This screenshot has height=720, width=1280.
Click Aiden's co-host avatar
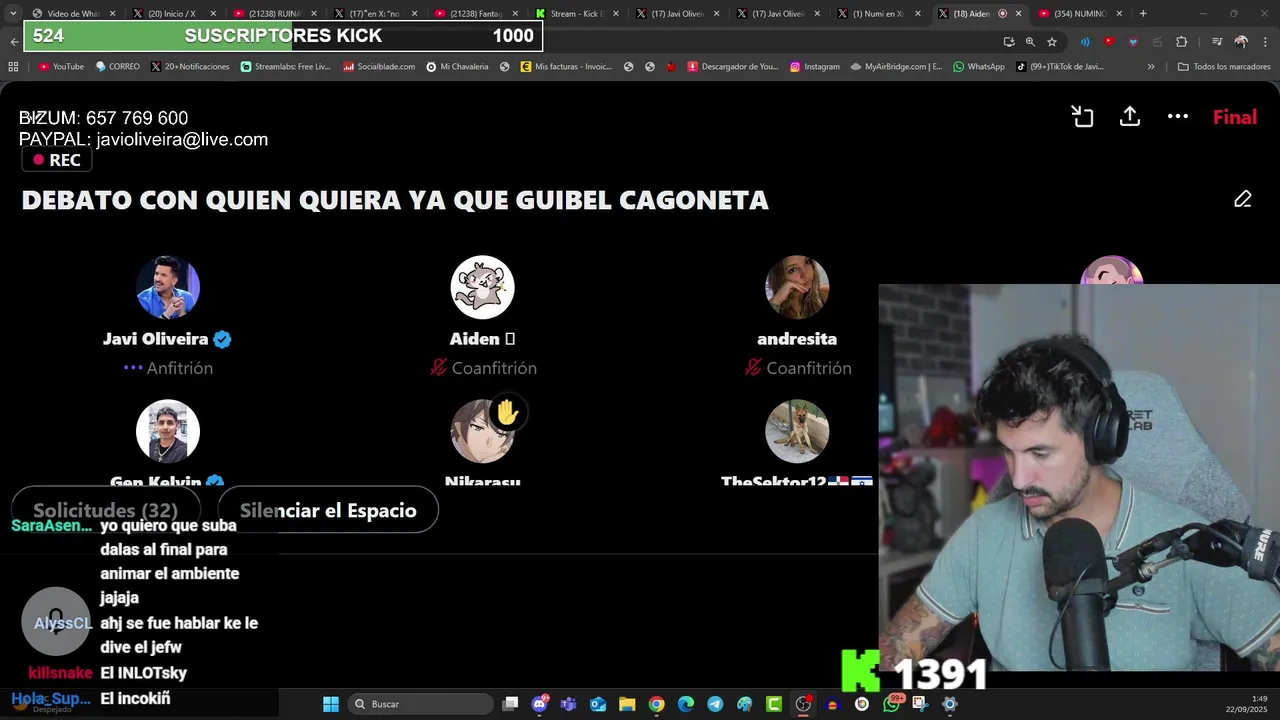[x=483, y=287]
